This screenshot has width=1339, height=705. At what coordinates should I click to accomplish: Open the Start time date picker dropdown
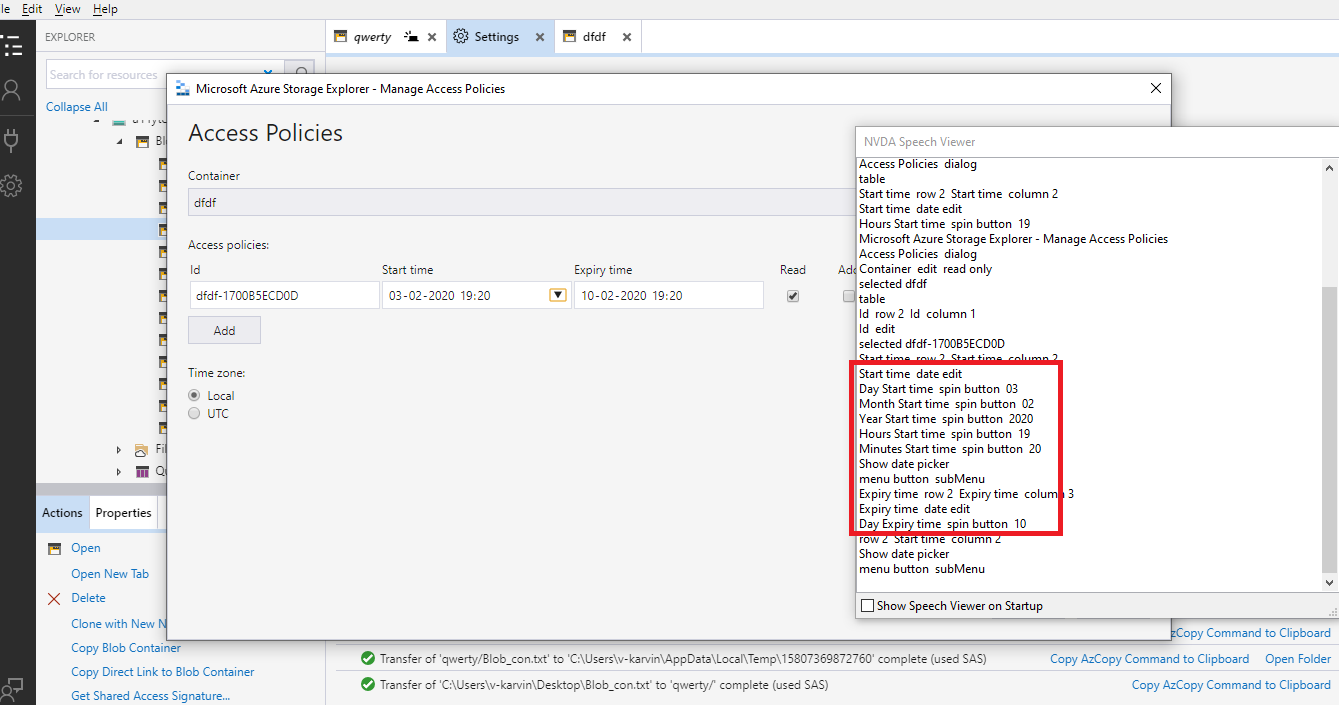(557, 294)
